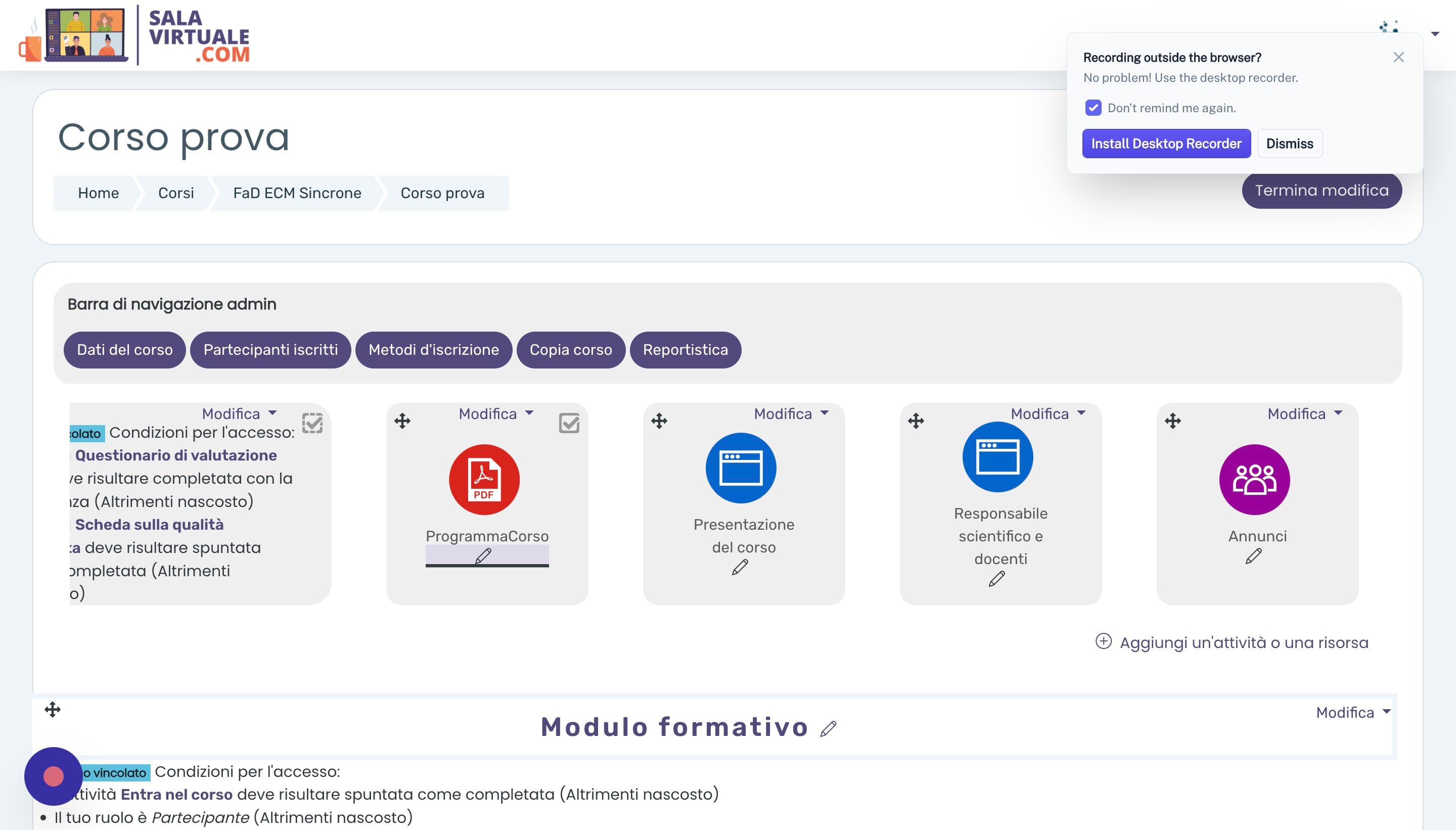
Task: Click the plus icon next to Aggiungi un'attività
Action: point(1104,641)
